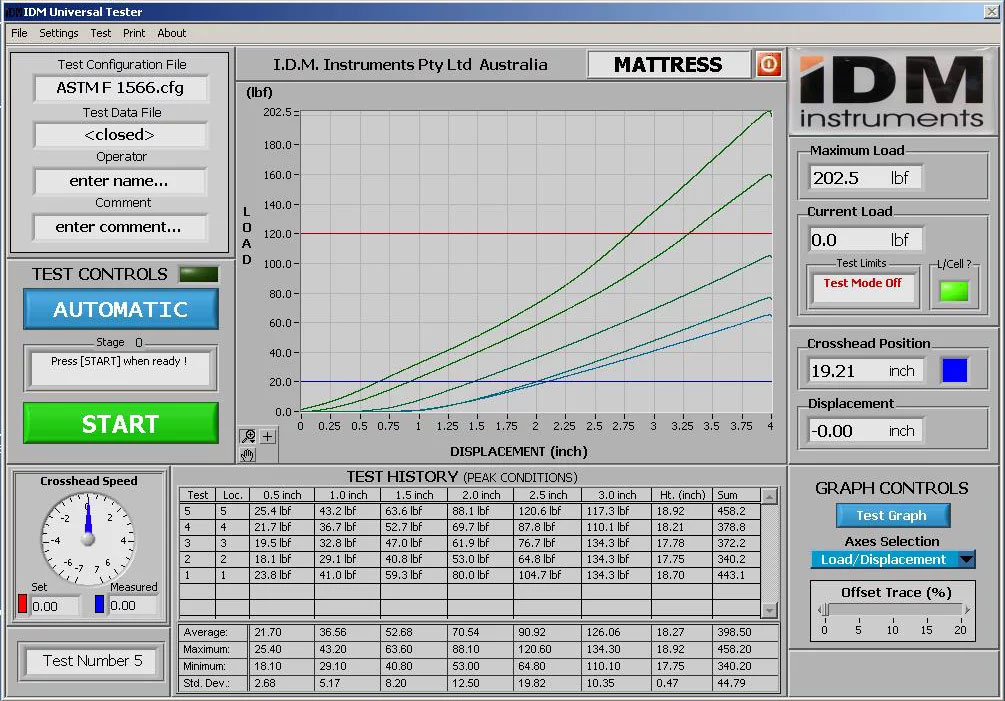Click the Test Controls status LED

click(199, 274)
